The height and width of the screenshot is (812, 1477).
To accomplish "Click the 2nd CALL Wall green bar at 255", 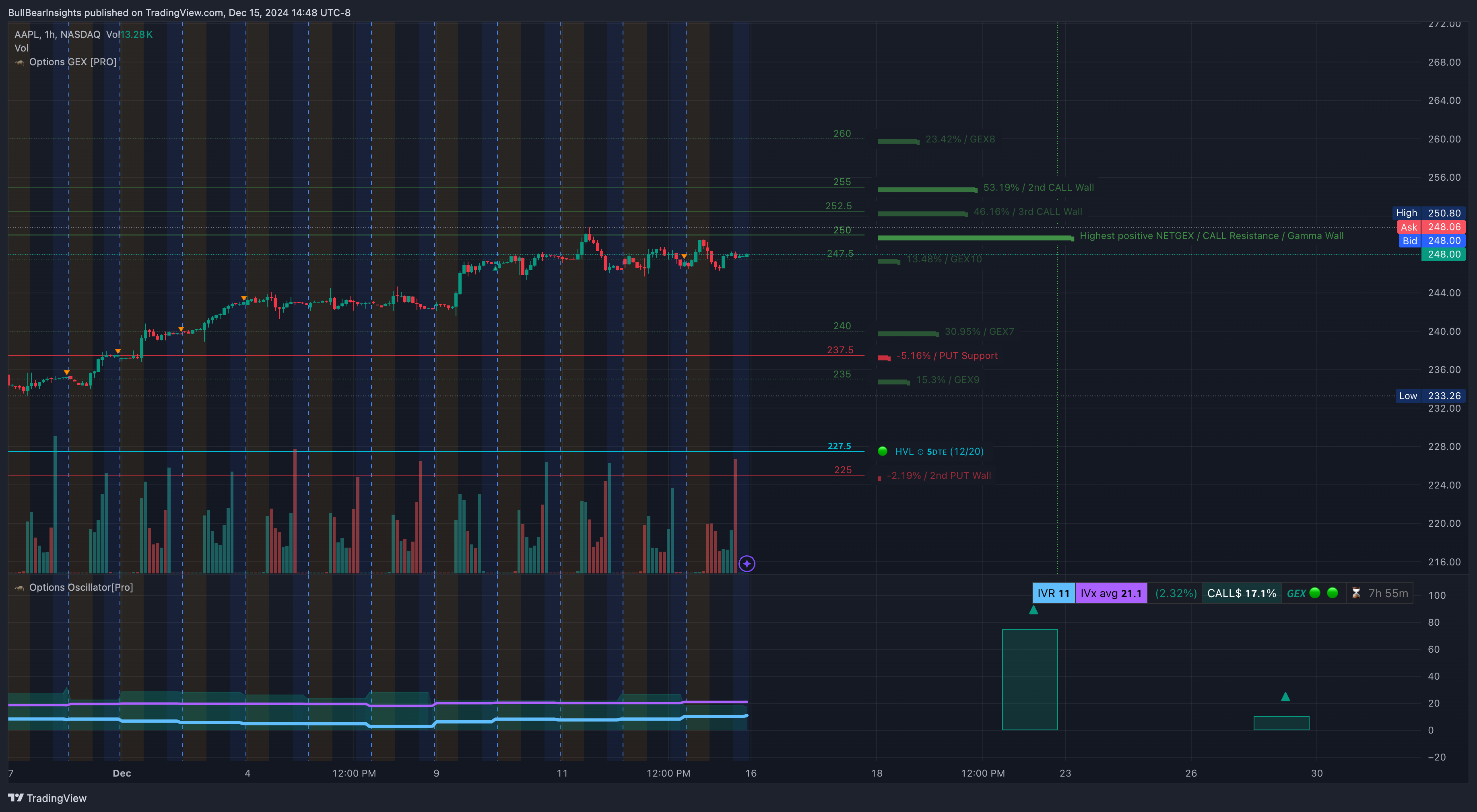I will [x=927, y=190].
